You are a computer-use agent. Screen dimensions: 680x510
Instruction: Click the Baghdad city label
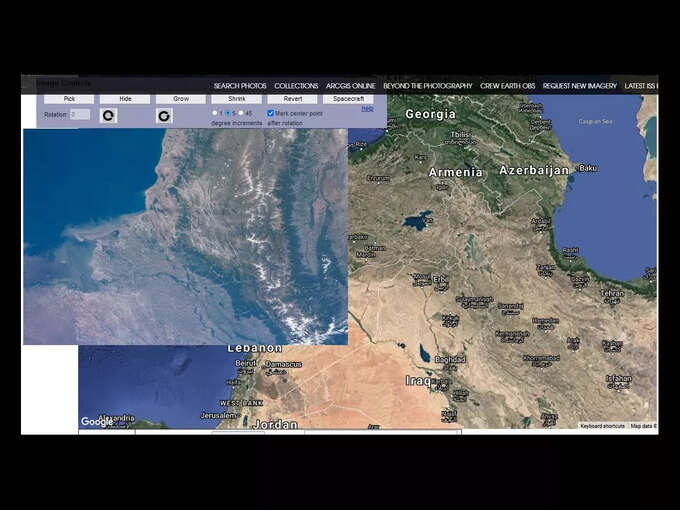pyautogui.click(x=450, y=360)
